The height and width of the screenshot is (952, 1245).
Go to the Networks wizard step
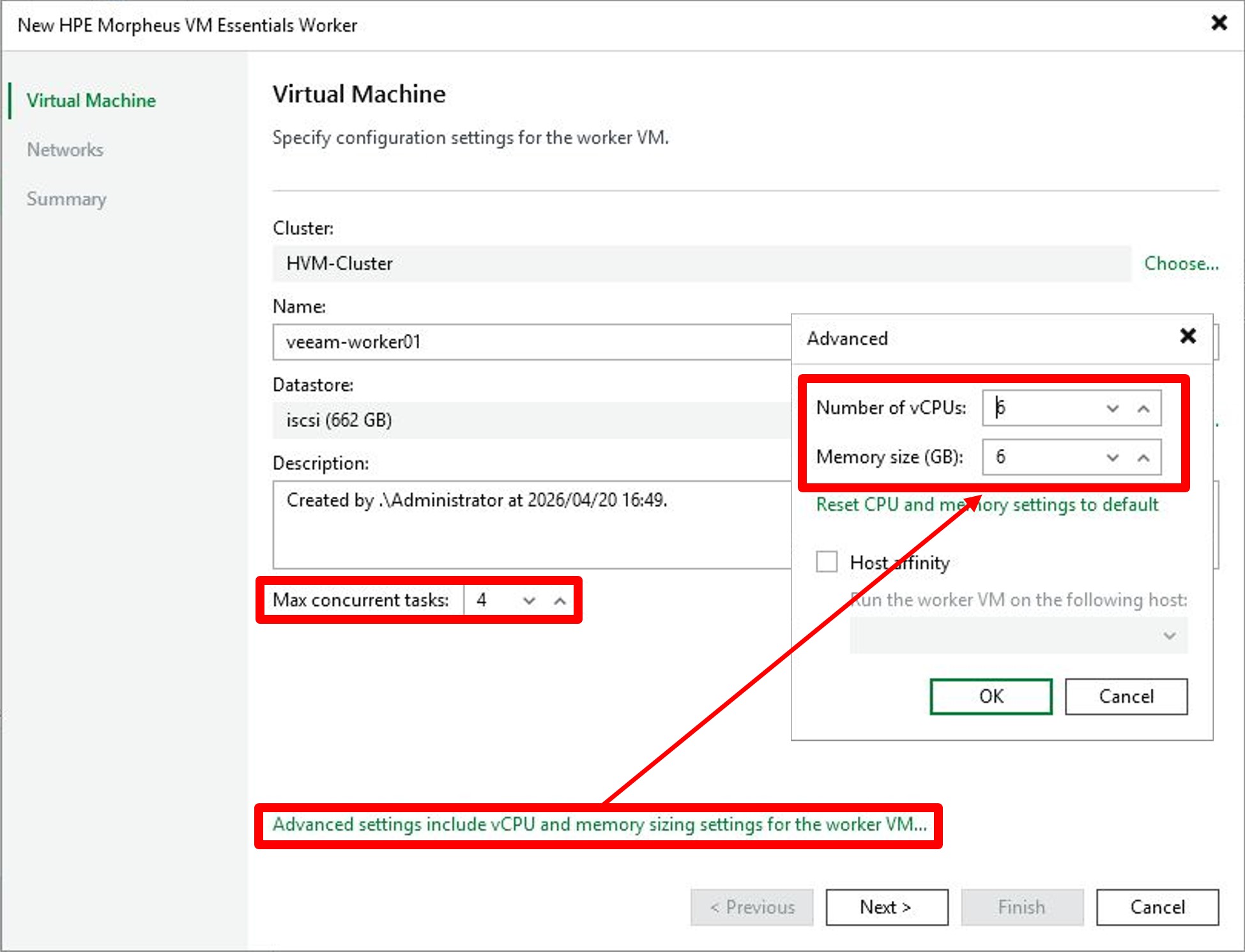click(65, 149)
